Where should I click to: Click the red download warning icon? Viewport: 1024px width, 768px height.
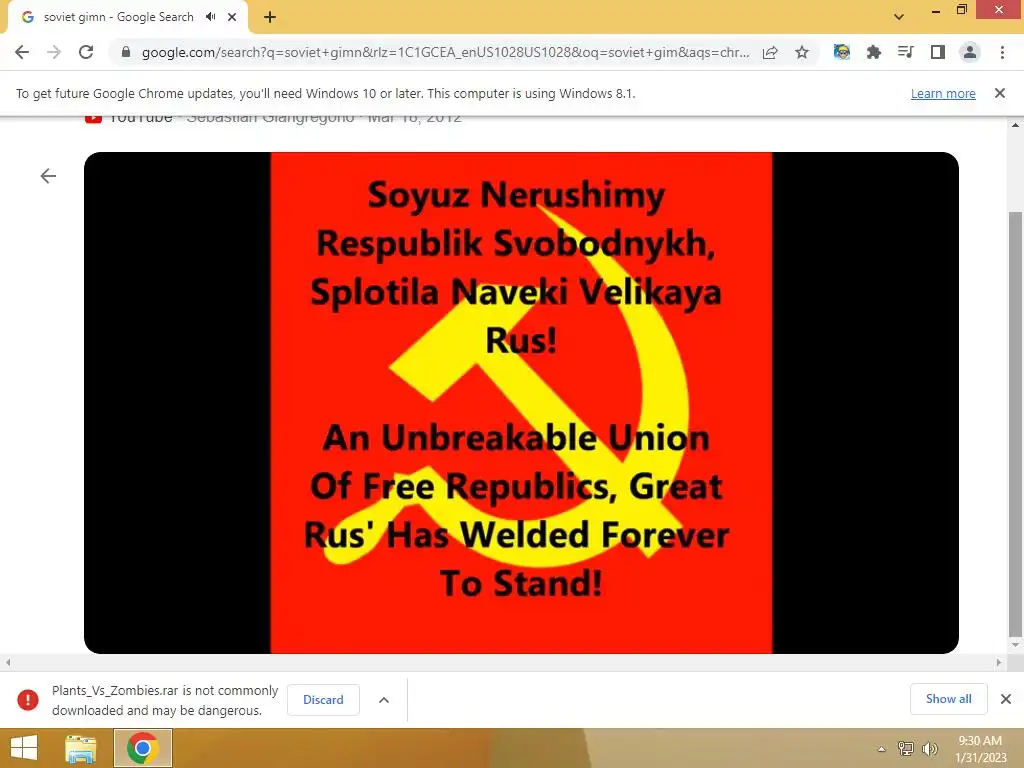[27, 699]
